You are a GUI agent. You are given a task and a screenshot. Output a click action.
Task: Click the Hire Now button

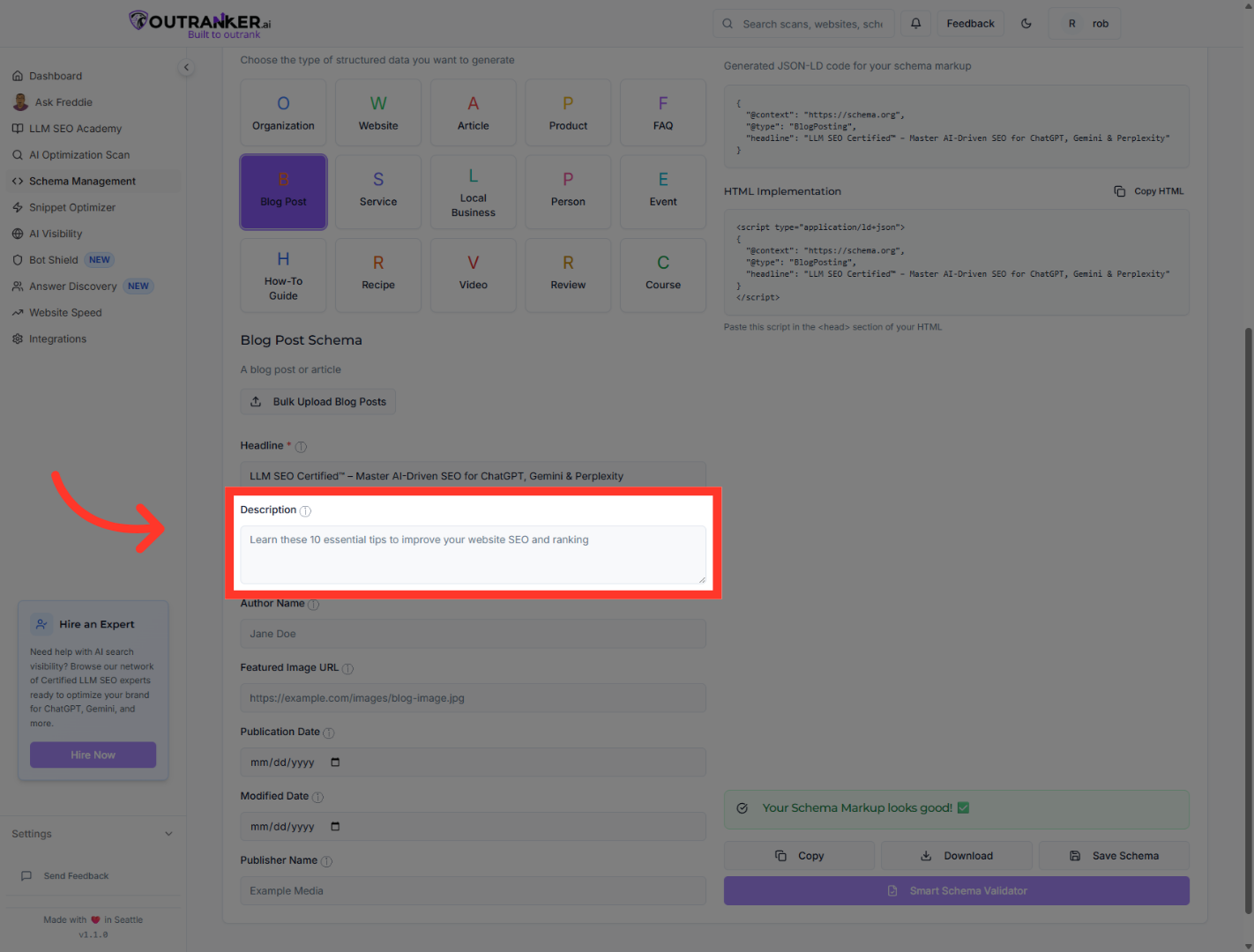(x=93, y=755)
